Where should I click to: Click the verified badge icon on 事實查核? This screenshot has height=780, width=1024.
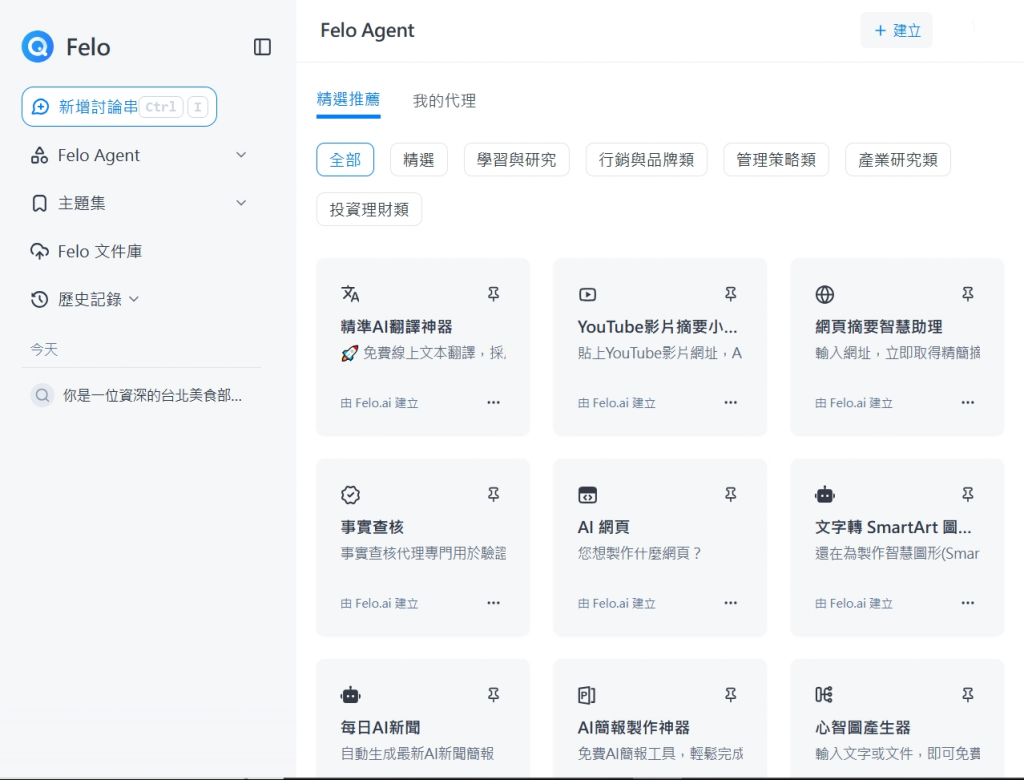350,495
